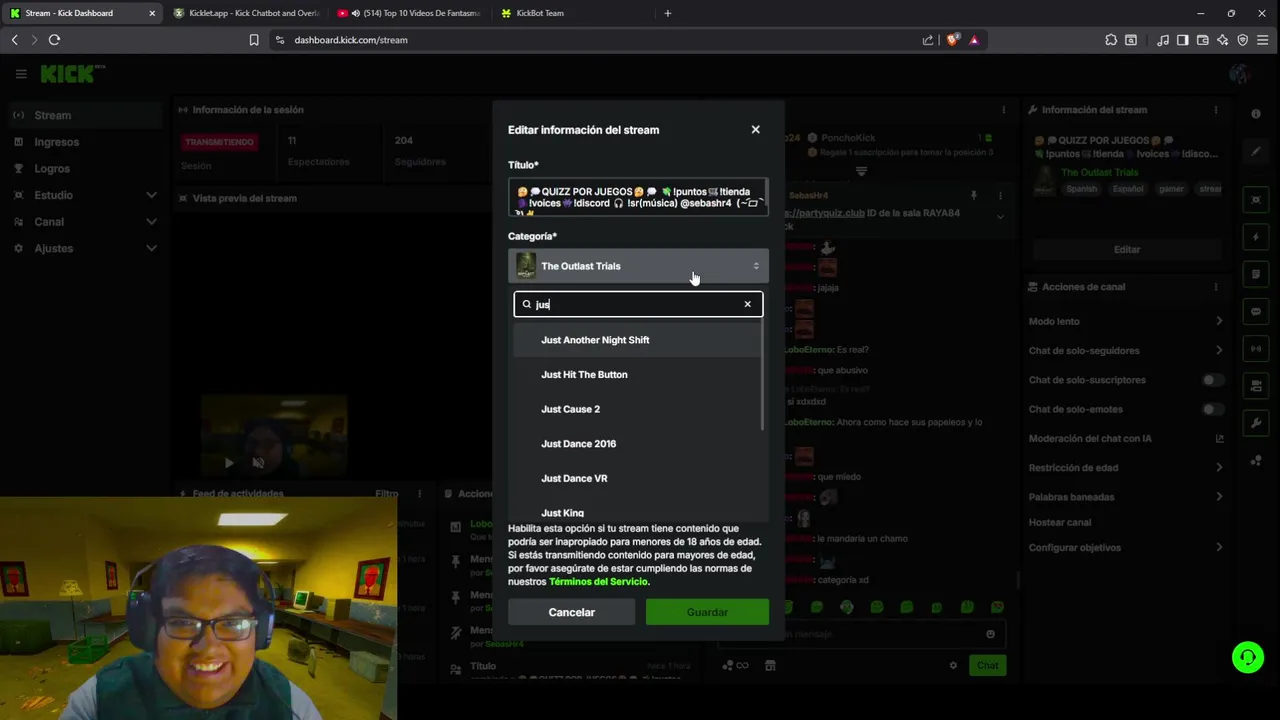Click the stream title text box
The height and width of the screenshot is (720, 1280).
638,197
